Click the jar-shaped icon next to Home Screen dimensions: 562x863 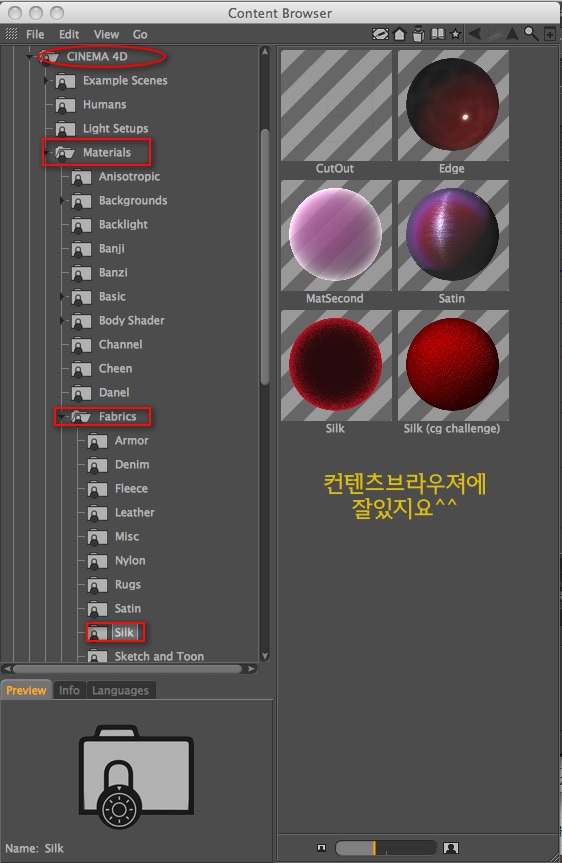pyautogui.click(x=418, y=34)
